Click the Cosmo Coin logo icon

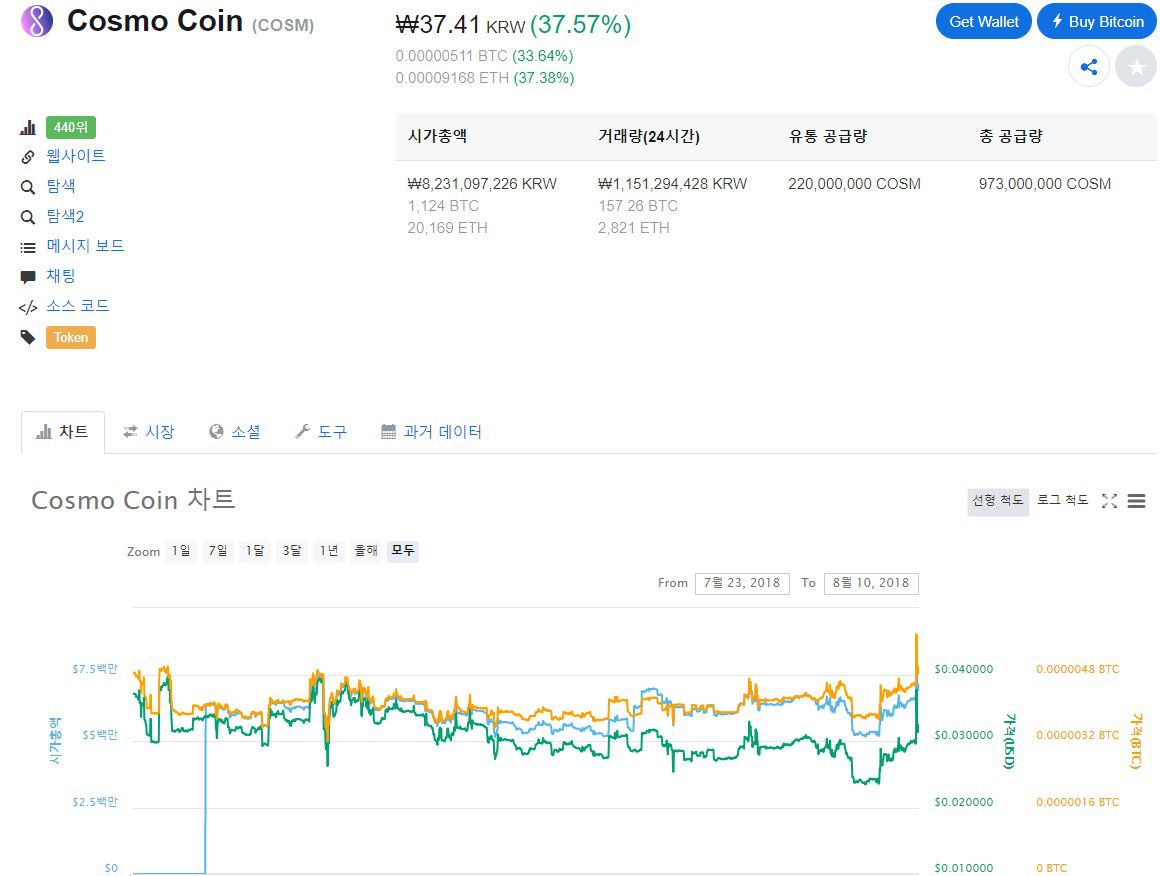36,21
